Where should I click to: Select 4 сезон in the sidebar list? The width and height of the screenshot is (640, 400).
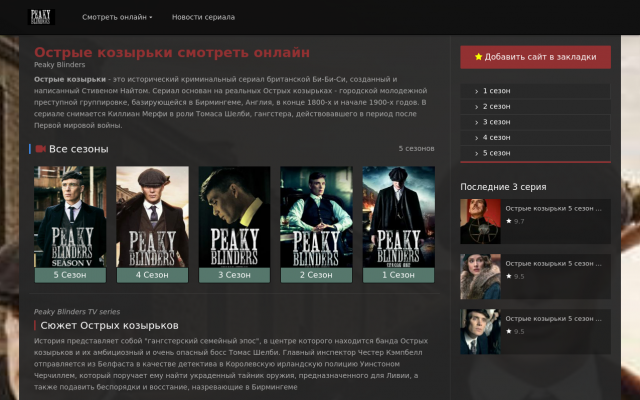point(536,138)
